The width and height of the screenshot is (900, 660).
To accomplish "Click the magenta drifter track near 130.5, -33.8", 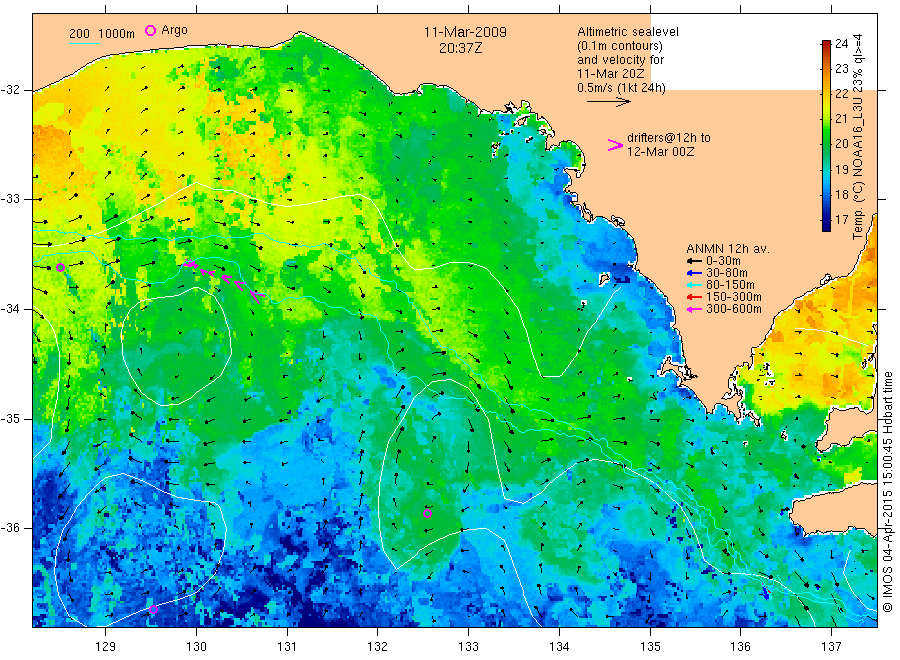I will (226, 279).
